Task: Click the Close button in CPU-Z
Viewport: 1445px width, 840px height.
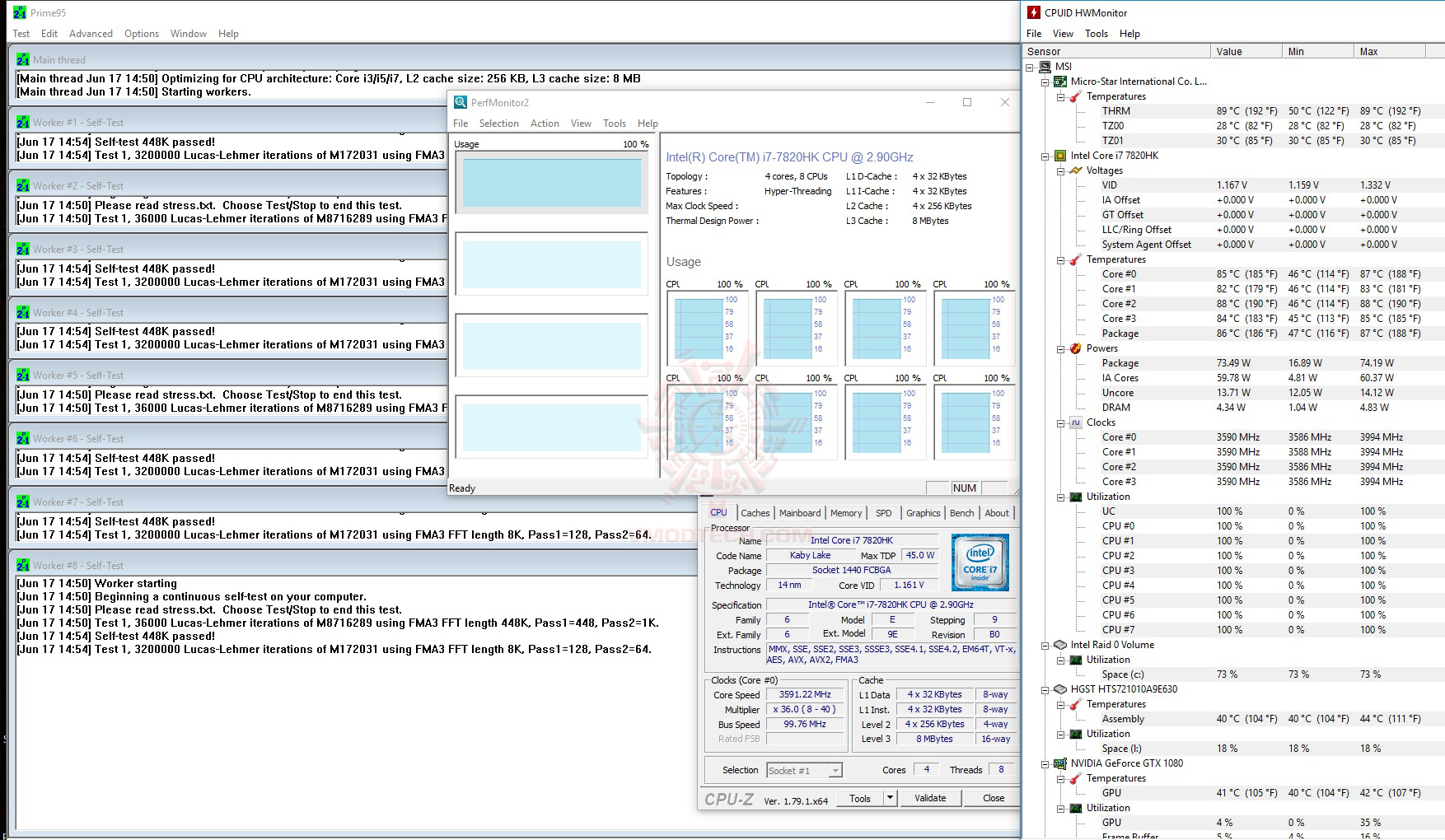Action: pos(994,797)
